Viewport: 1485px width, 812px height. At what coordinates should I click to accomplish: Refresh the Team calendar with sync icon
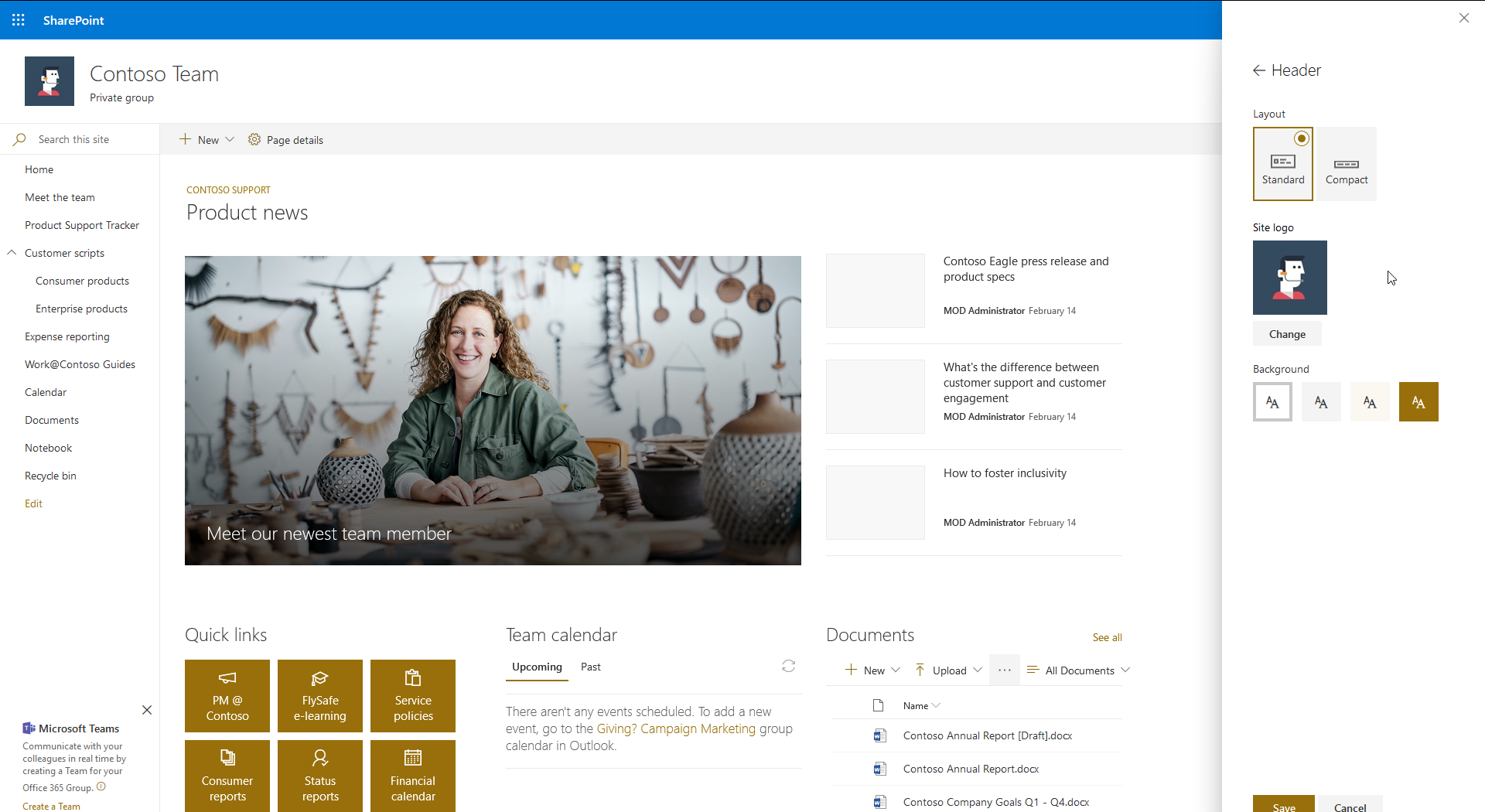click(x=788, y=666)
